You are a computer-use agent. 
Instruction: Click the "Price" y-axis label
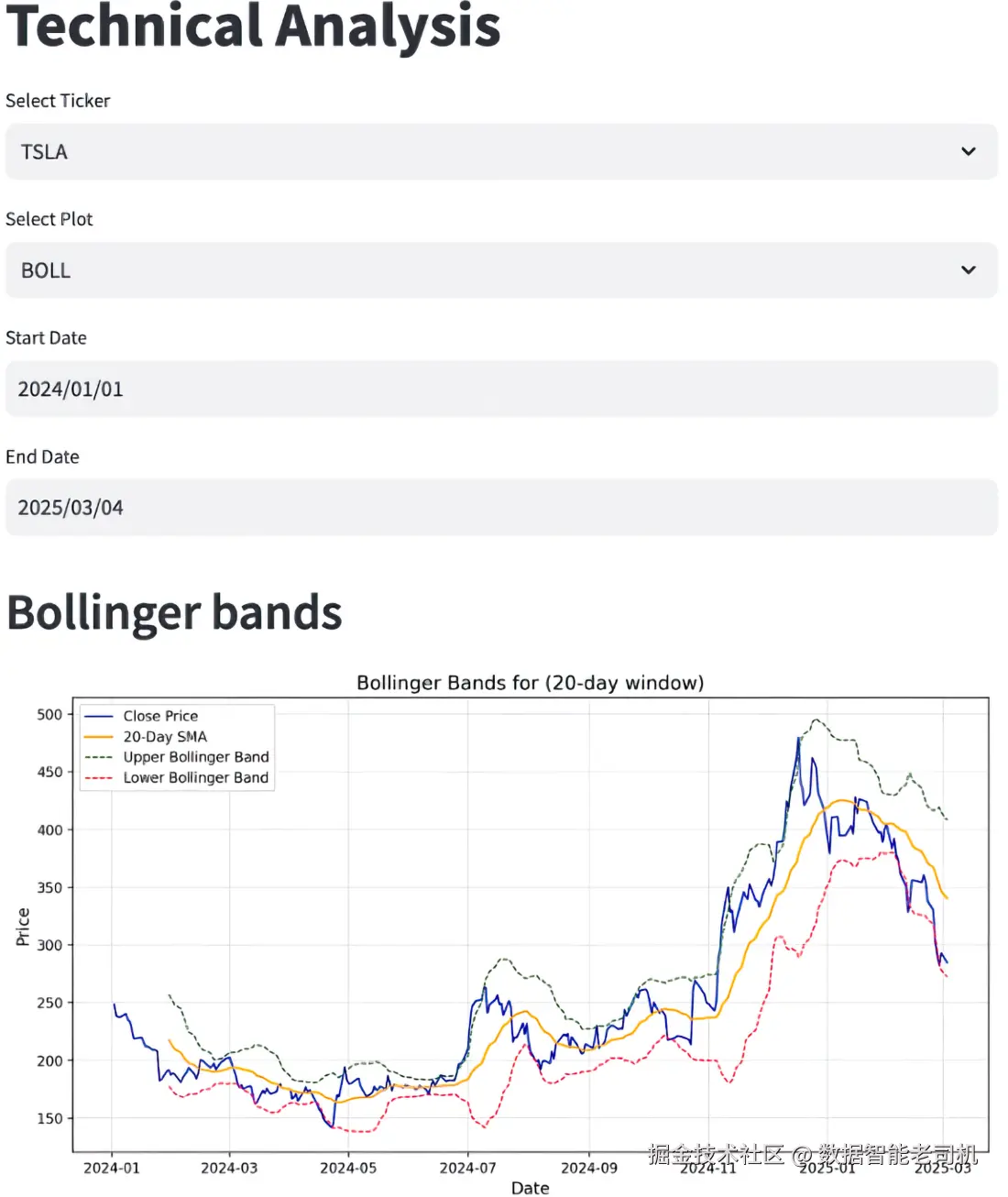(23, 927)
